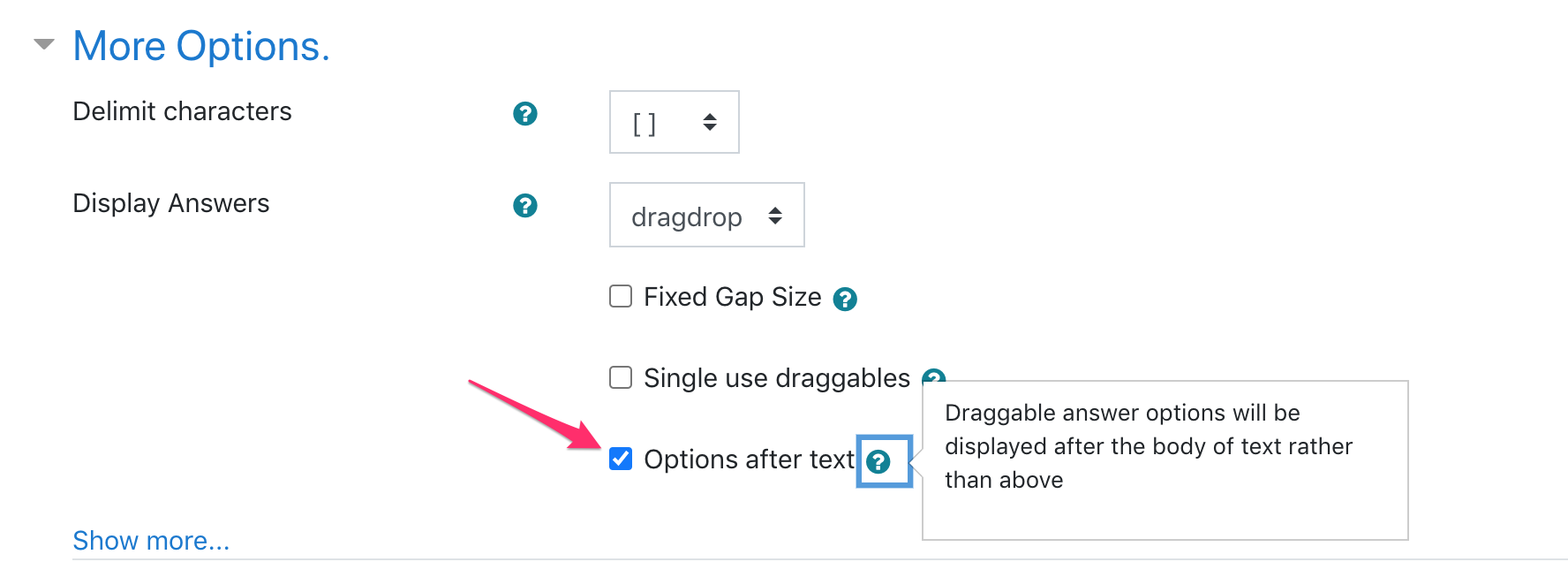Select the help icon next to dragdrop dropdown
The width and height of the screenshot is (1568, 562).
(x=524, y=205)
